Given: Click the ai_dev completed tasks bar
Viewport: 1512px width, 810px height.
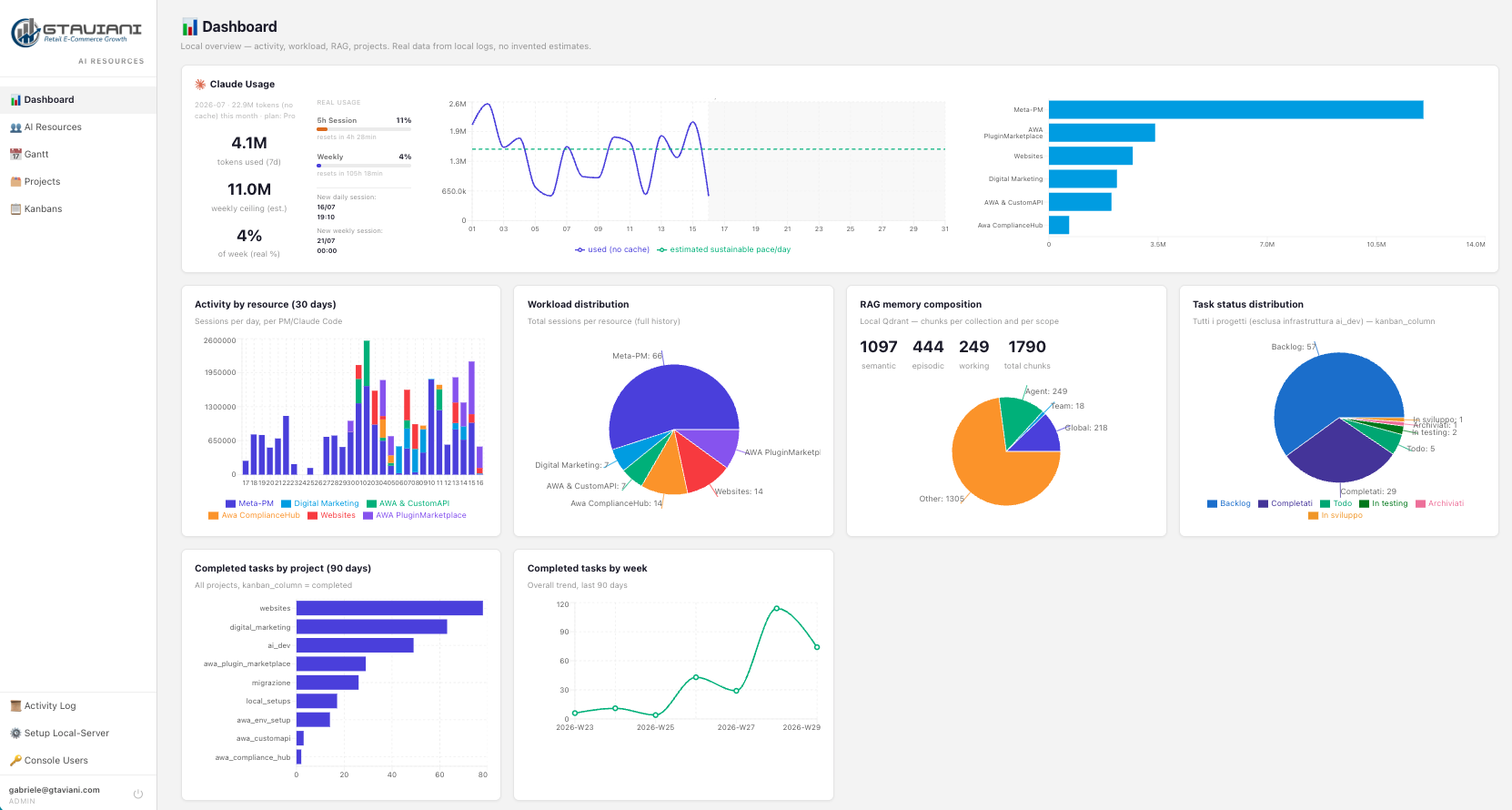Looking at the screenshot, I should [x=355, y=645].
